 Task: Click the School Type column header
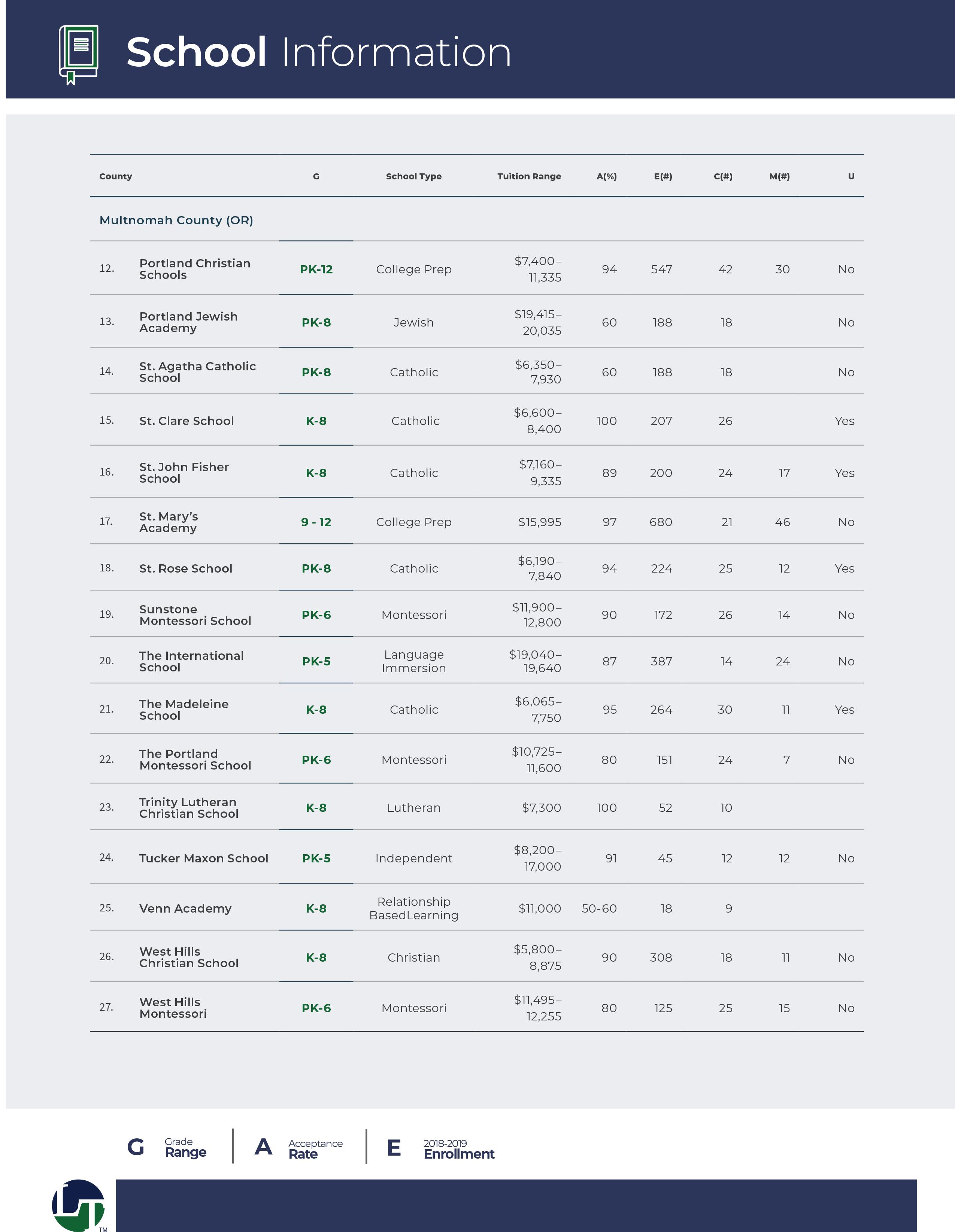pyautogui.click(x=413, y=177)
